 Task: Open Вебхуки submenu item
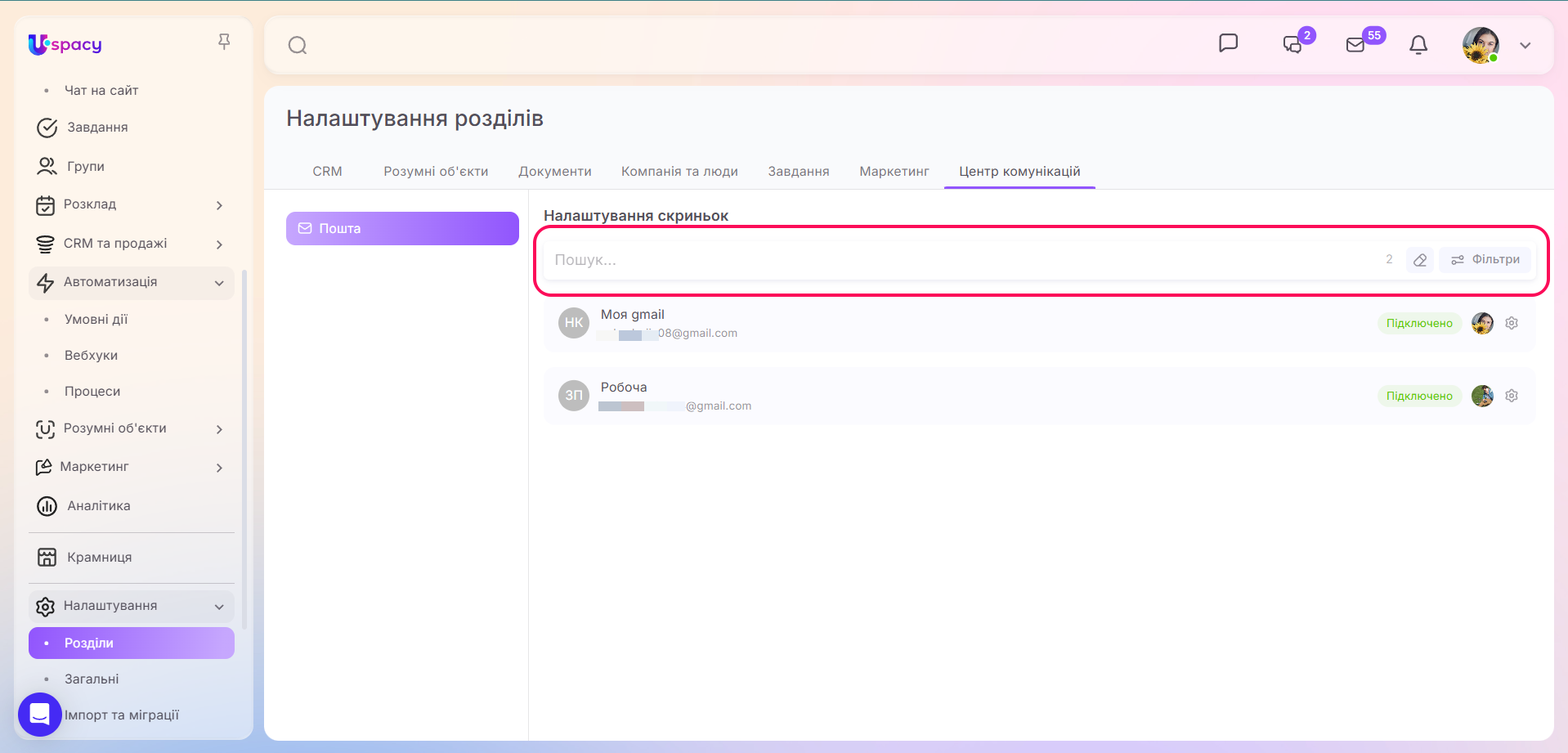[91, 355]
